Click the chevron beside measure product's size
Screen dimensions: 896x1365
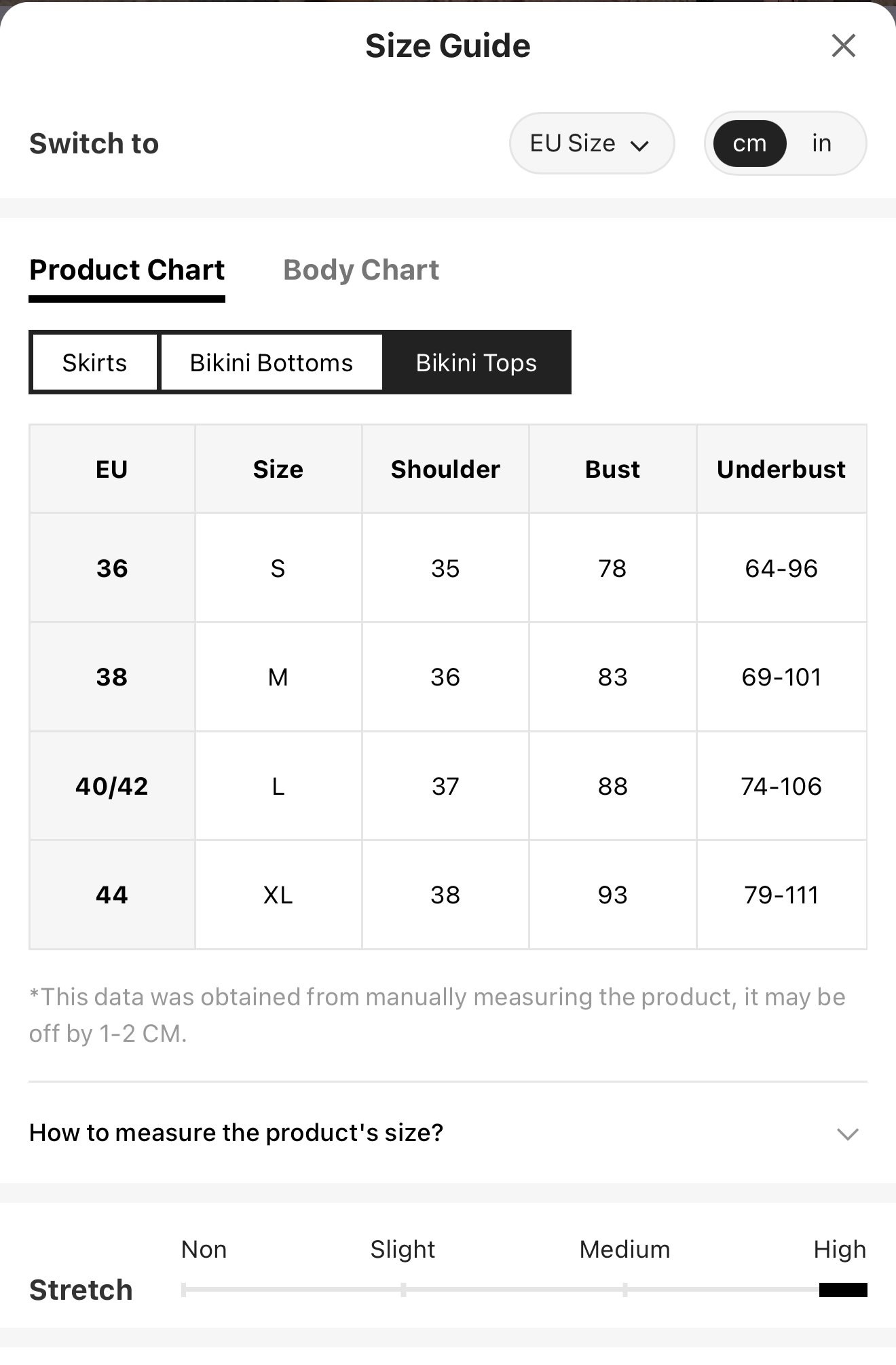(848, 1134)
